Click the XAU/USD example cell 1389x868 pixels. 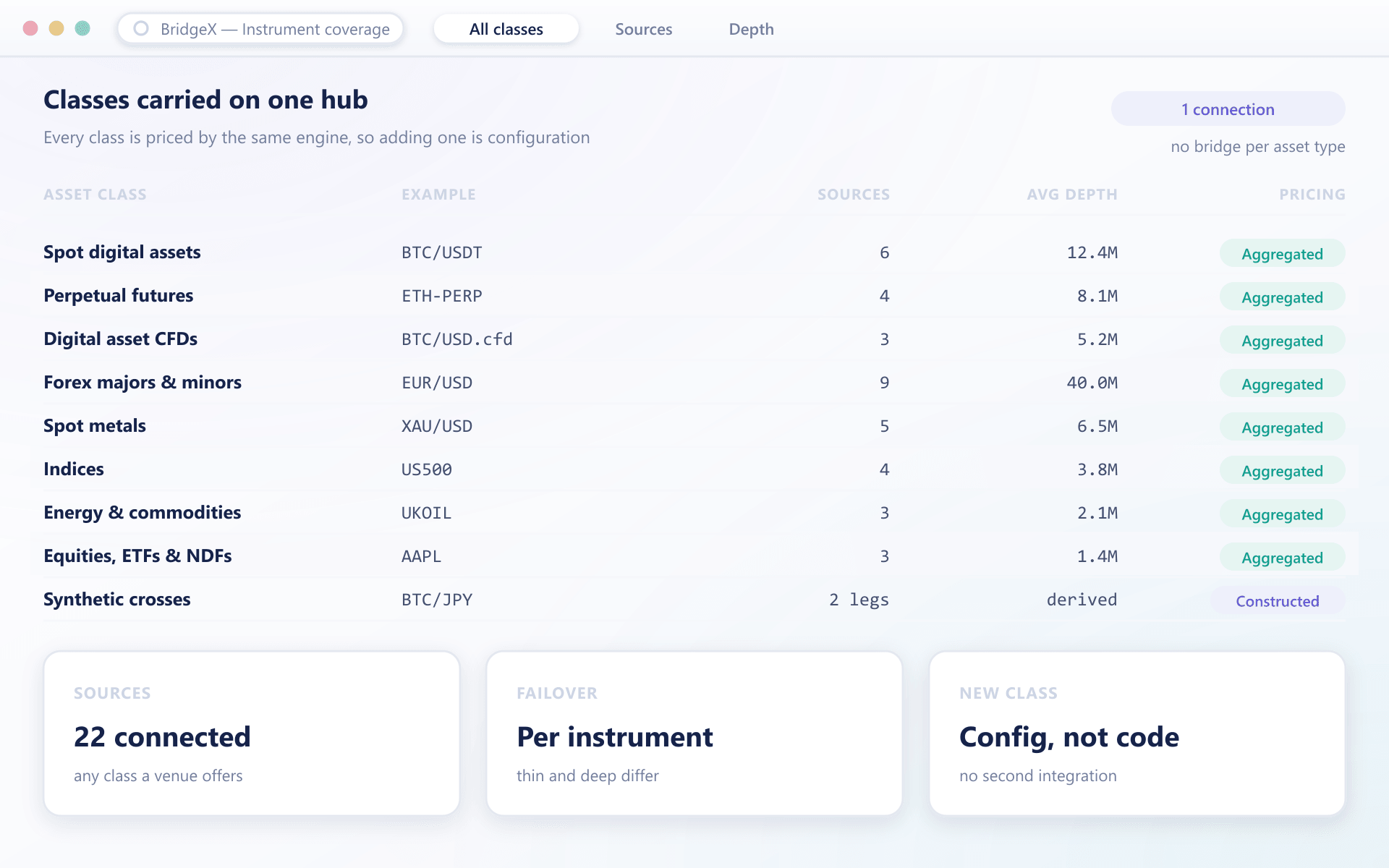437,426
